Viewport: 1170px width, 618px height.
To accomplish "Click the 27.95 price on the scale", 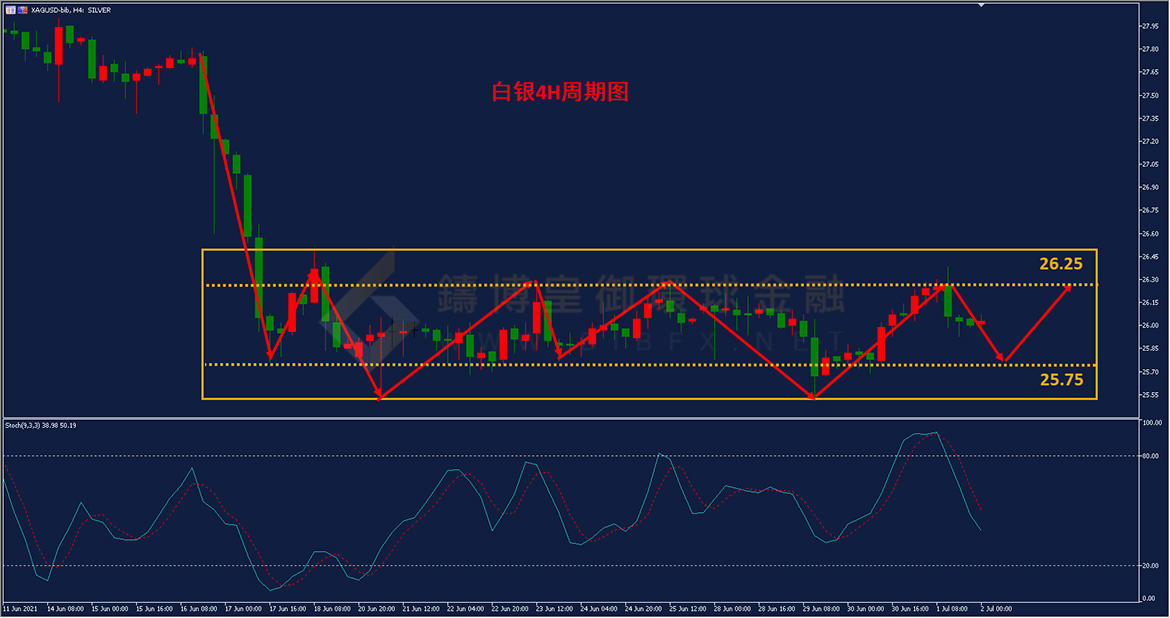I will point(1151,26).
